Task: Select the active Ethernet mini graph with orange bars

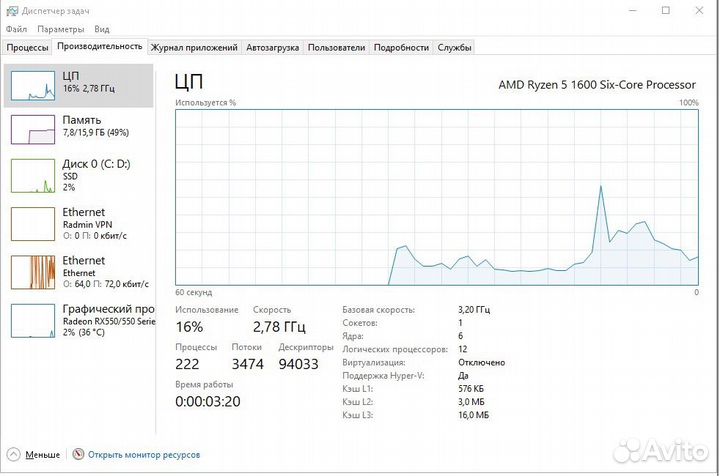Action: pos(33,272)
